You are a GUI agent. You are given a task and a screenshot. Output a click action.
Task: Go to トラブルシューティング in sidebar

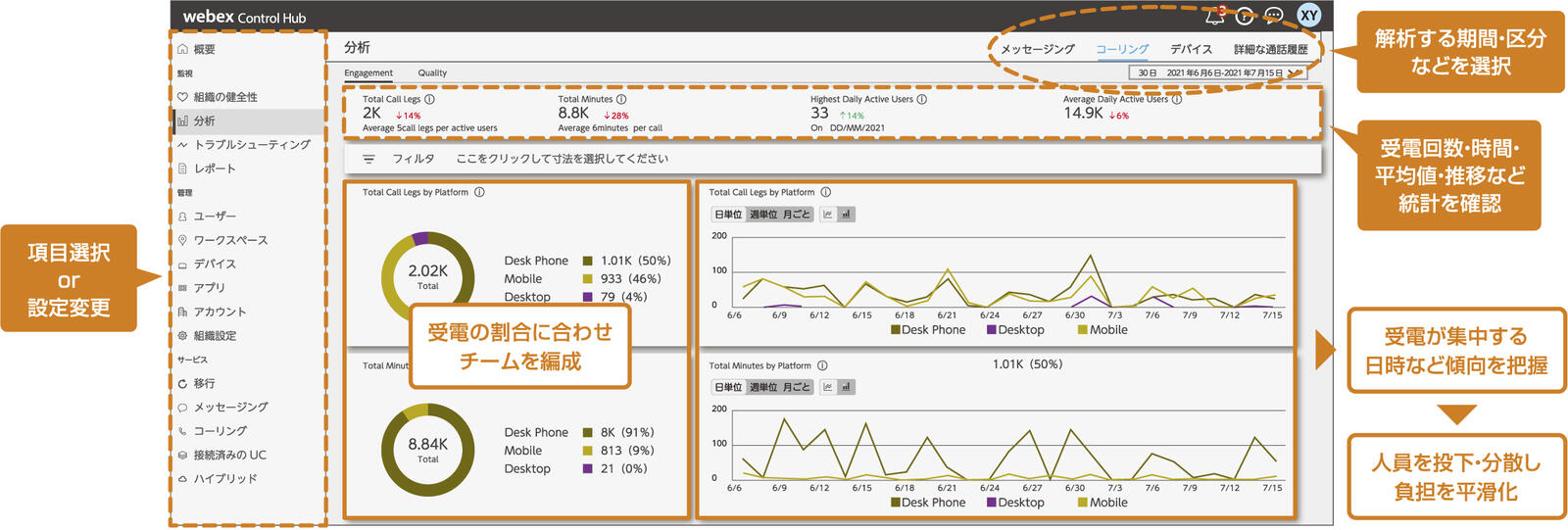coord(251,145)
